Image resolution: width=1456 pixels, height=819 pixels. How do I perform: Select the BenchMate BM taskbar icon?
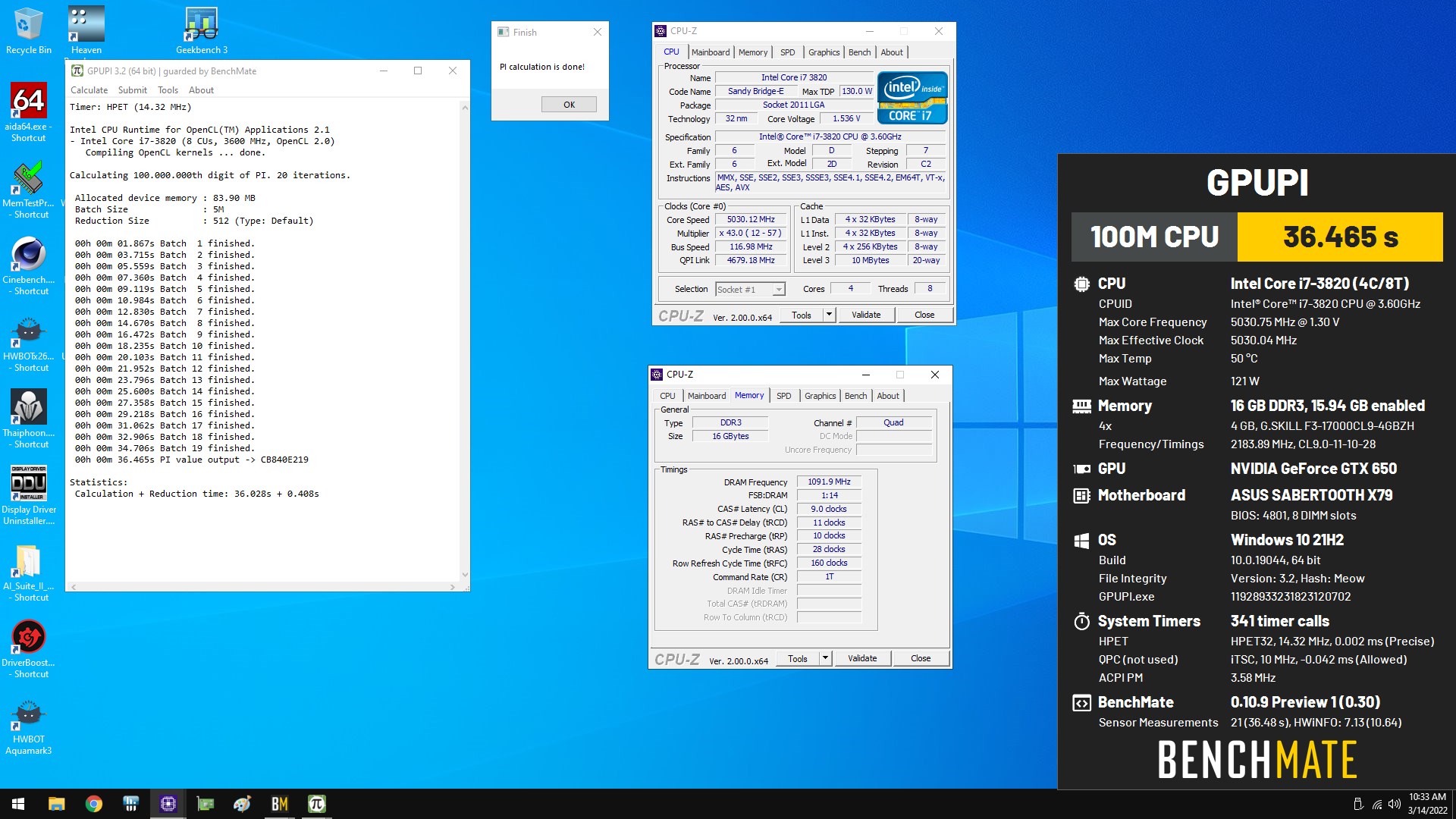tap(280, 804)
